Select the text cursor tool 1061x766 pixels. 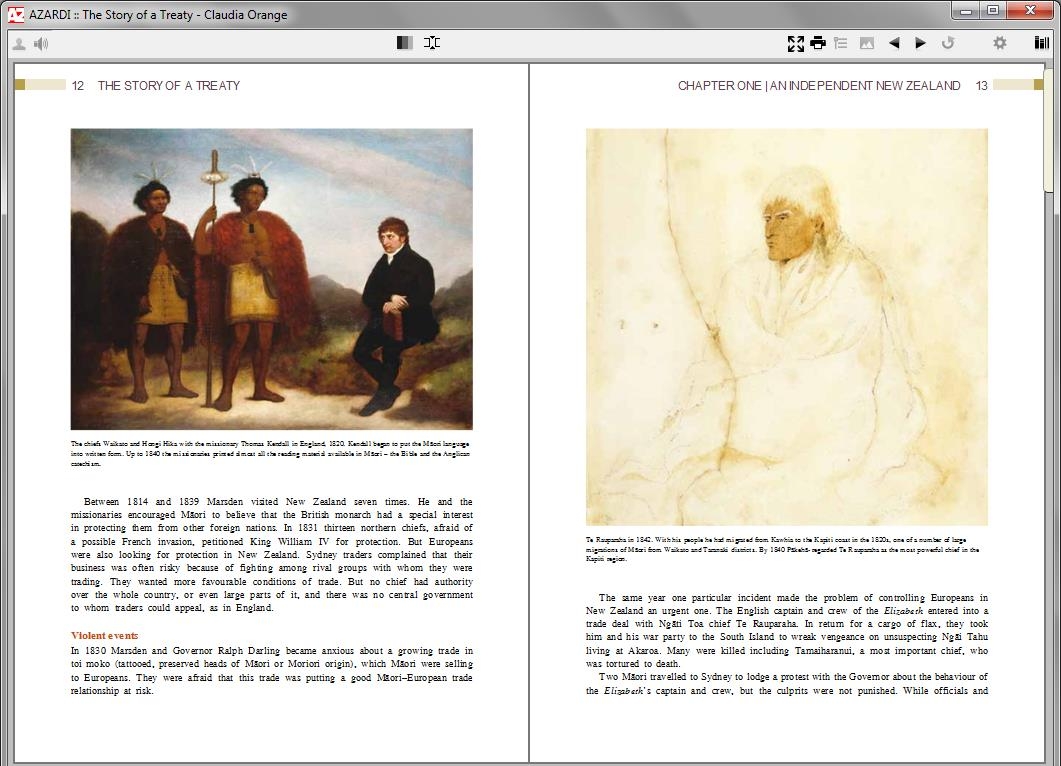432,43
